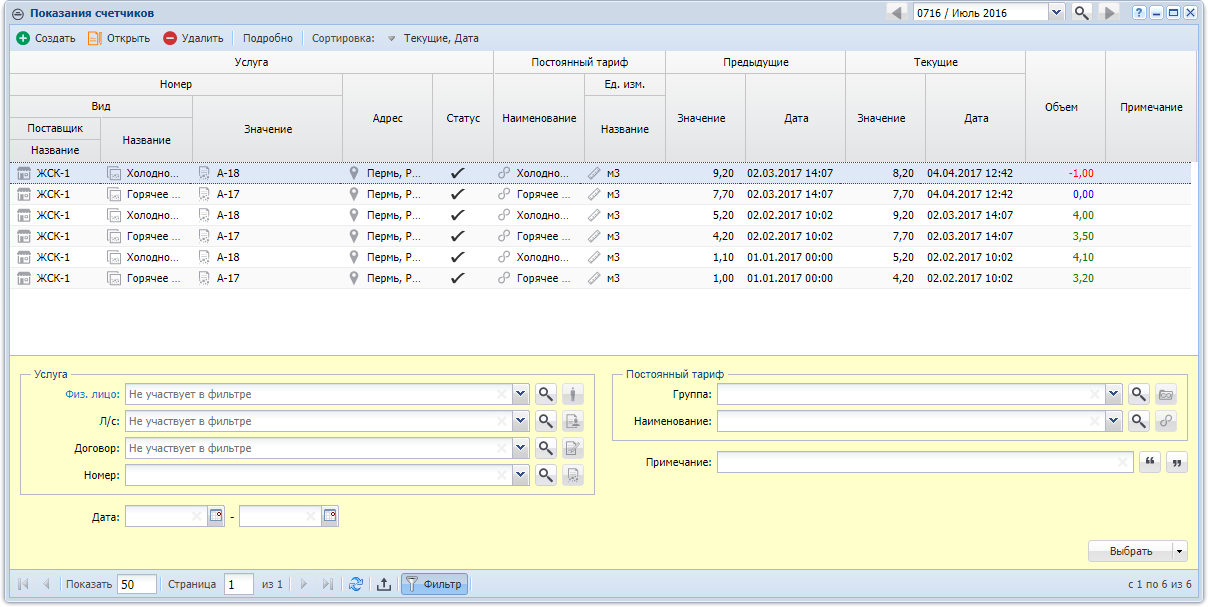Refresh the meter readings list
1208x607 pixels.
356,584
